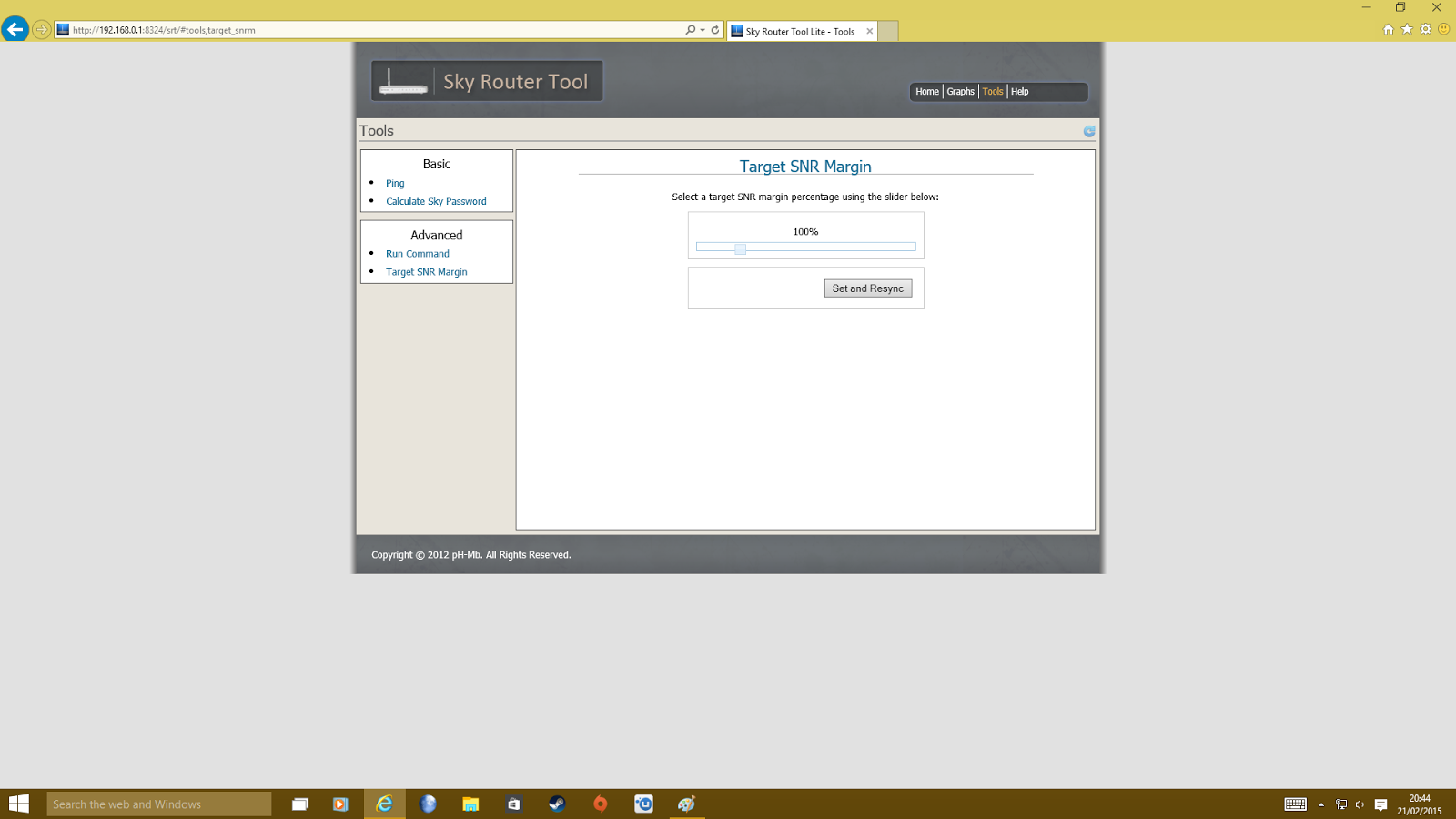
Task: Open the volume speaker tray icon
Action: point(1360,804)
